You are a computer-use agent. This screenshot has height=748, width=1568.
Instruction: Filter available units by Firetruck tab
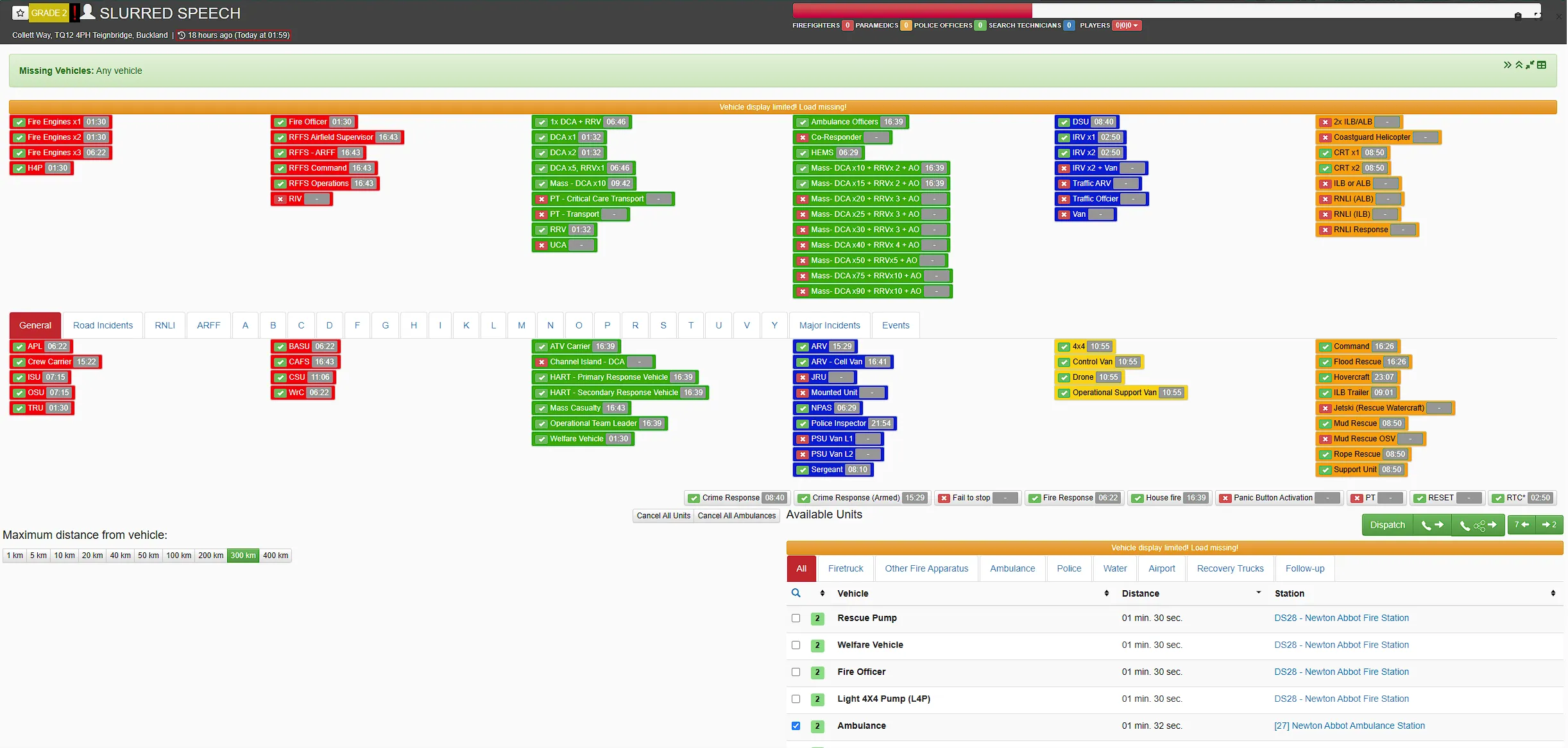(846, 568)
